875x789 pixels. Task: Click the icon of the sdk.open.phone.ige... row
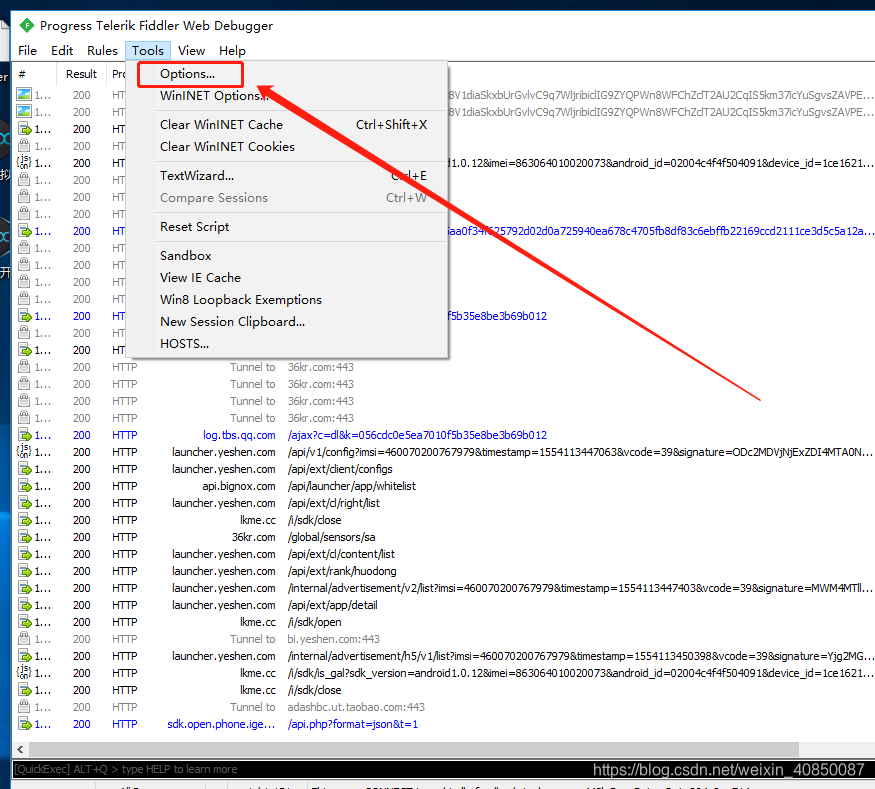25,724
